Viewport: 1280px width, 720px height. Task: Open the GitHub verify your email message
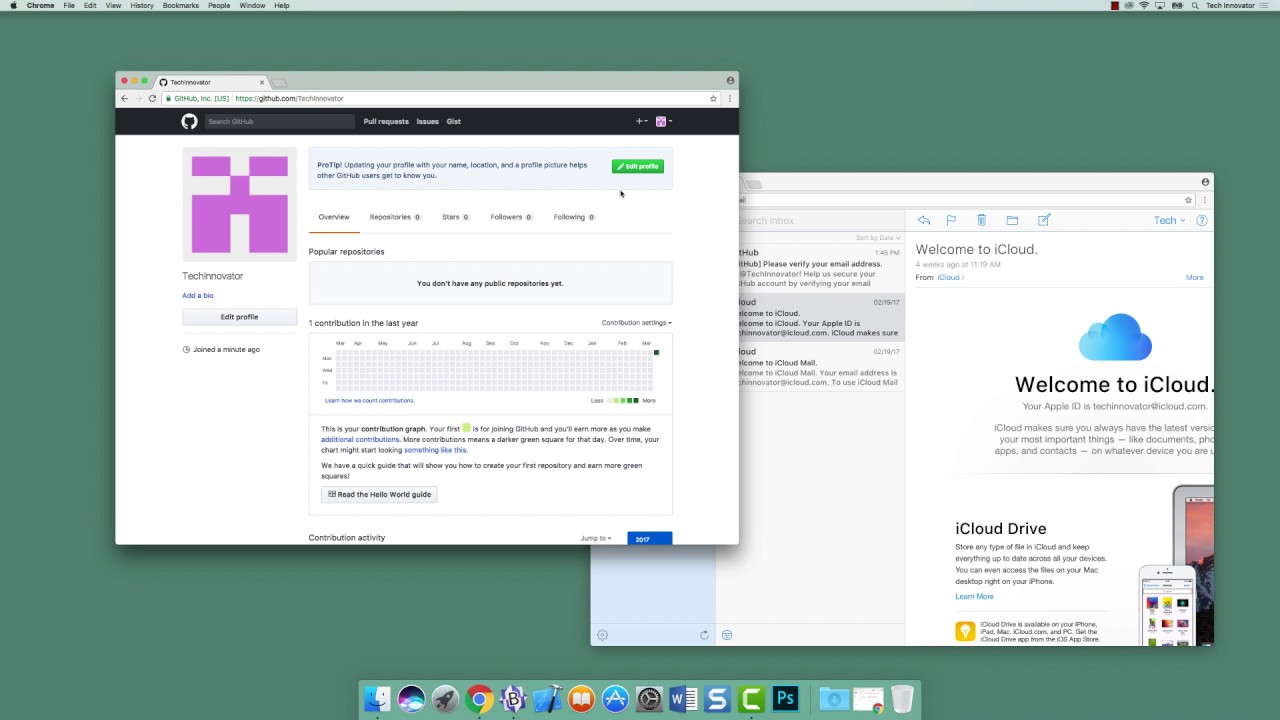(x=821, y=268)
